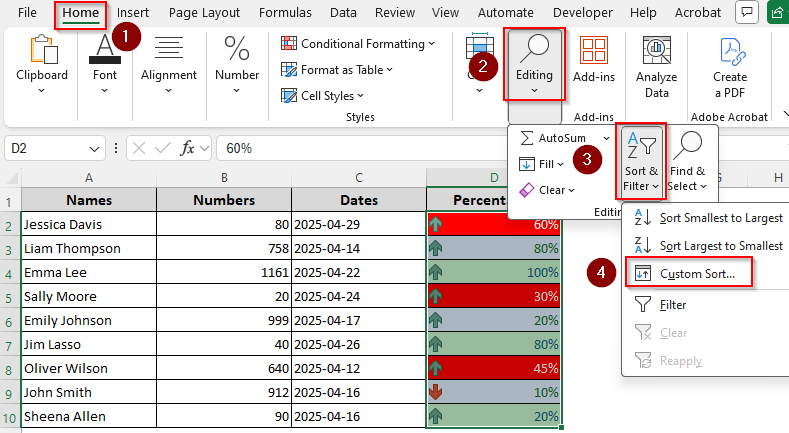789x433 pixels.
Task: Click the Select All corner triangle
Action: (x=11, y=178)
